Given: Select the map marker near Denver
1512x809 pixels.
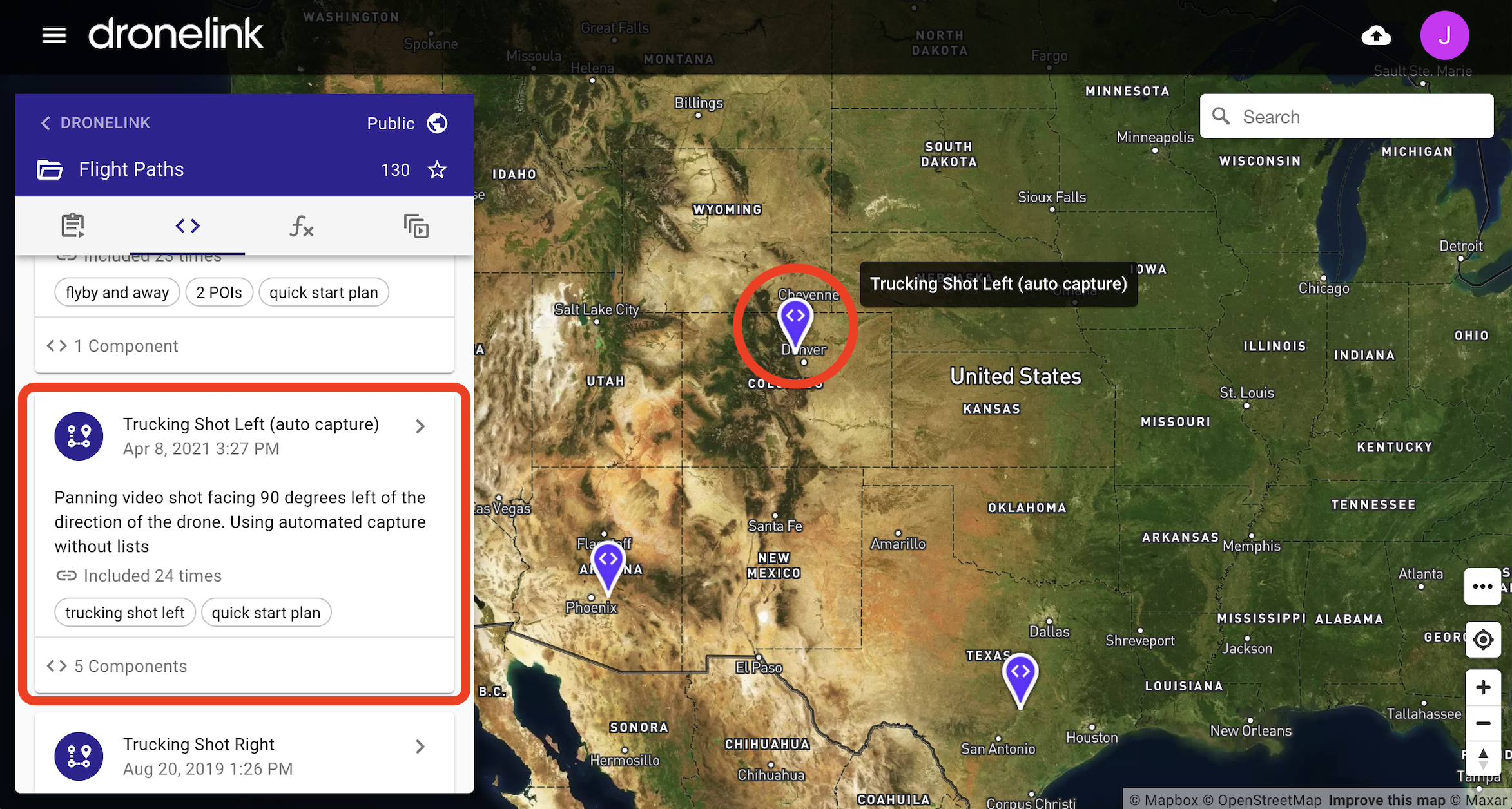Looking at the screenshot, I should [x=795, y=323].
